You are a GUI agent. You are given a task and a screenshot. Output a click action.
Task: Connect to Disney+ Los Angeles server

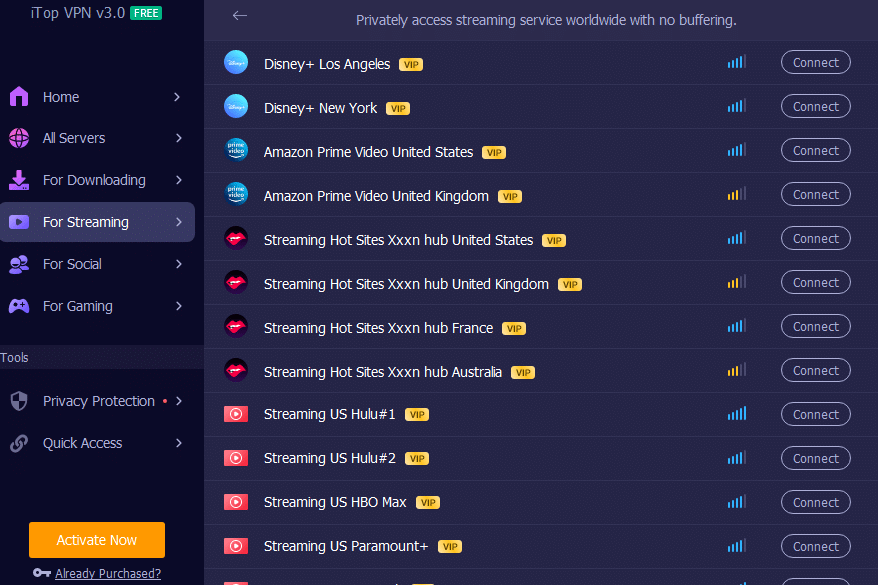click(815, 62)
